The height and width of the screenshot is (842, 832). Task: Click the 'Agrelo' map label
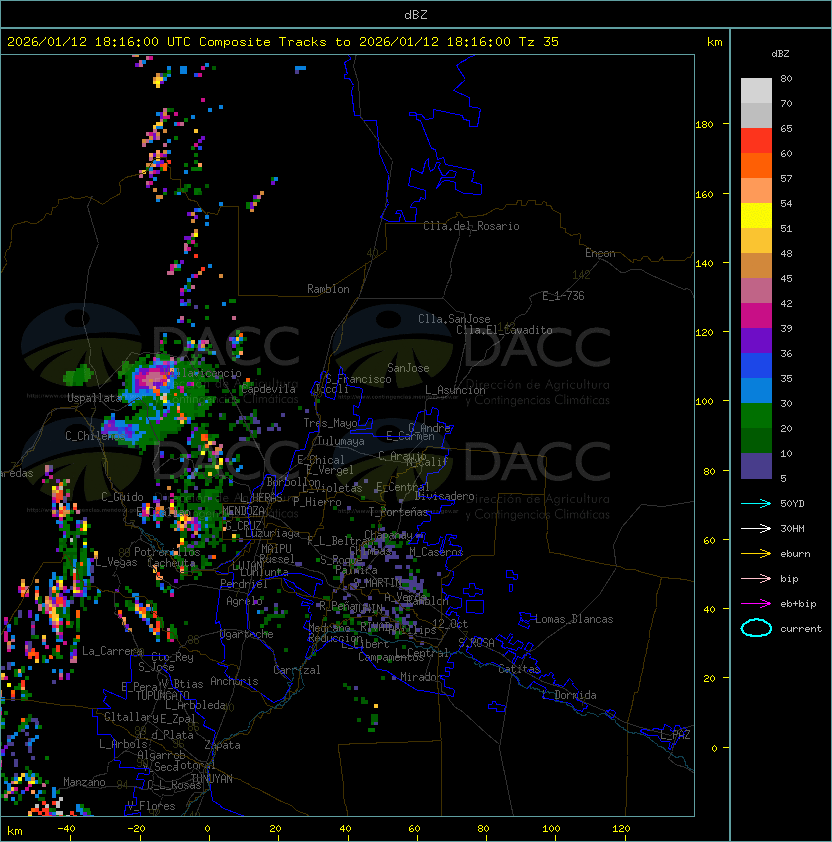[244, 601]
